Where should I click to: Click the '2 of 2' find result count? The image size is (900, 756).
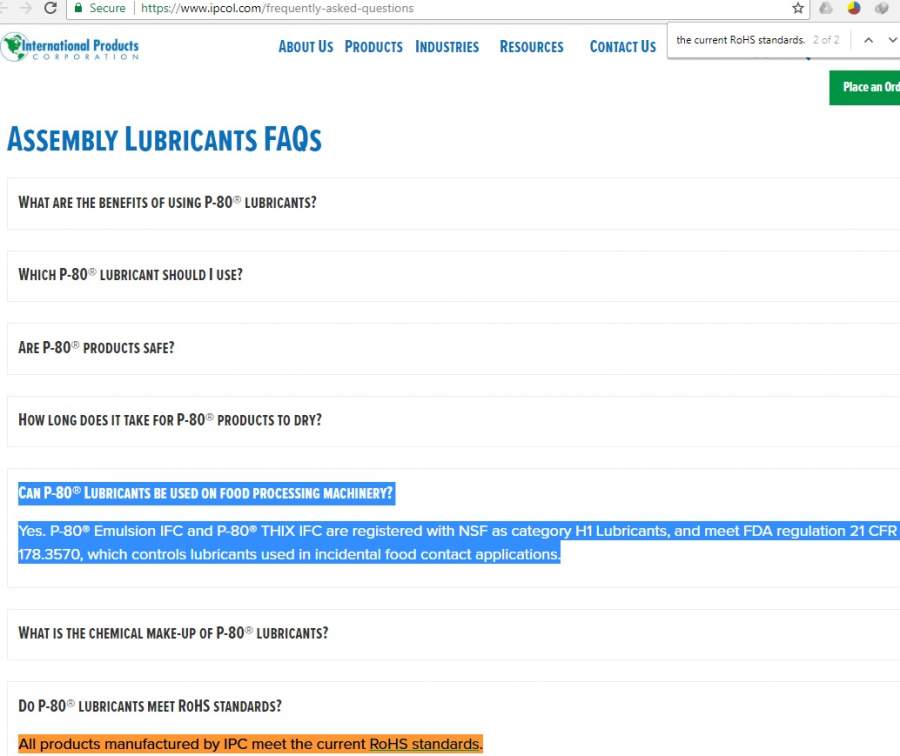pos(826,40)
